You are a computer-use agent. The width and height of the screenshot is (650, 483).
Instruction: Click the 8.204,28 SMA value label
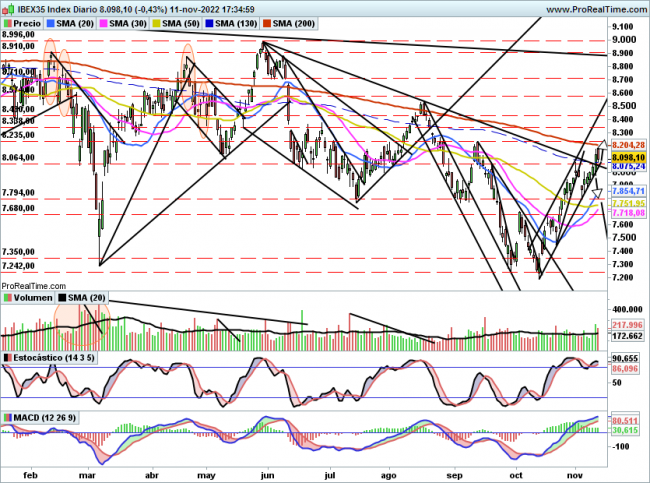click(625, 145)
